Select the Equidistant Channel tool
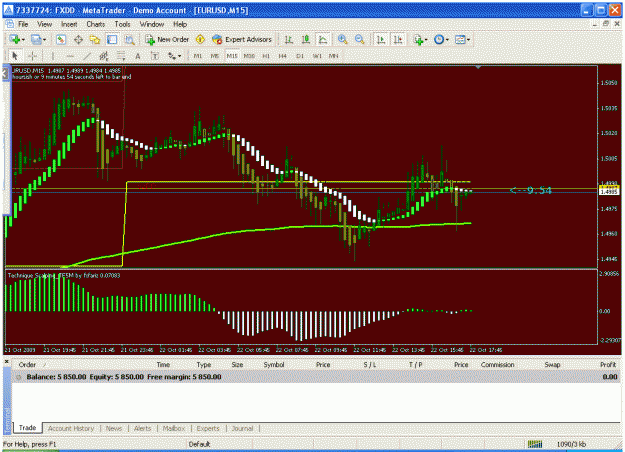Image resolution: width=625 pixels, height=452 pixels. pos(104,56)
